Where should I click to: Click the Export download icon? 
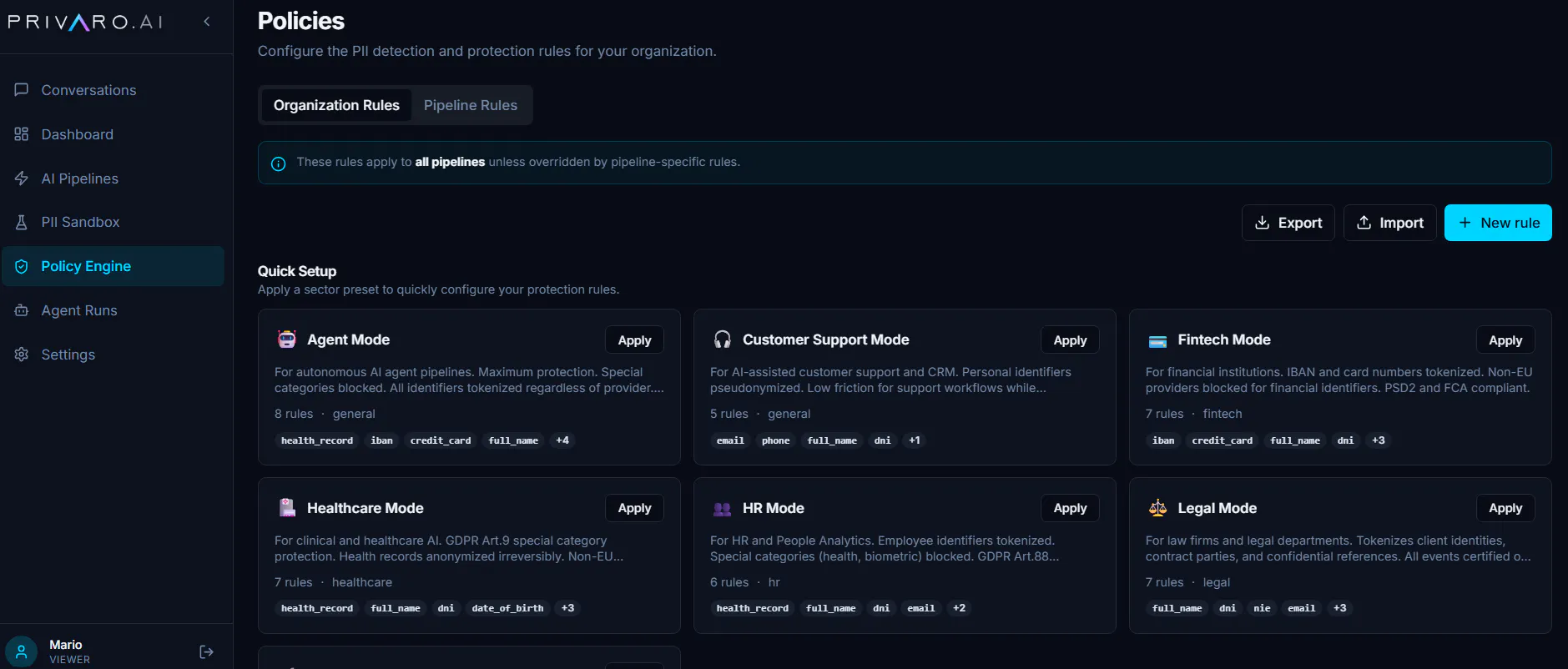click(1262, 223)
